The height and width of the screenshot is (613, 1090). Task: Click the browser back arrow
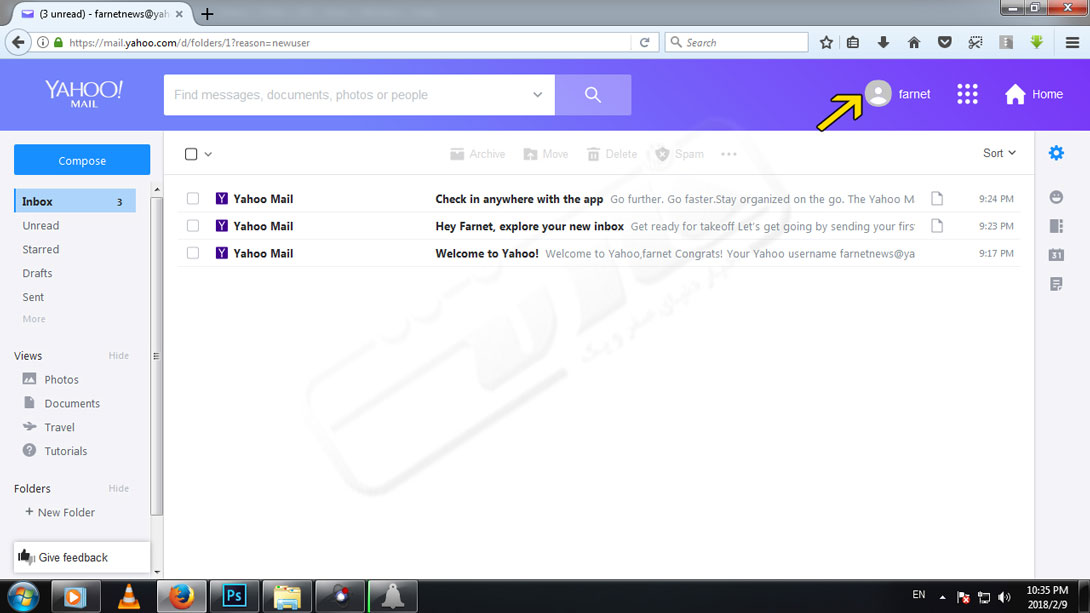point(18,42)
